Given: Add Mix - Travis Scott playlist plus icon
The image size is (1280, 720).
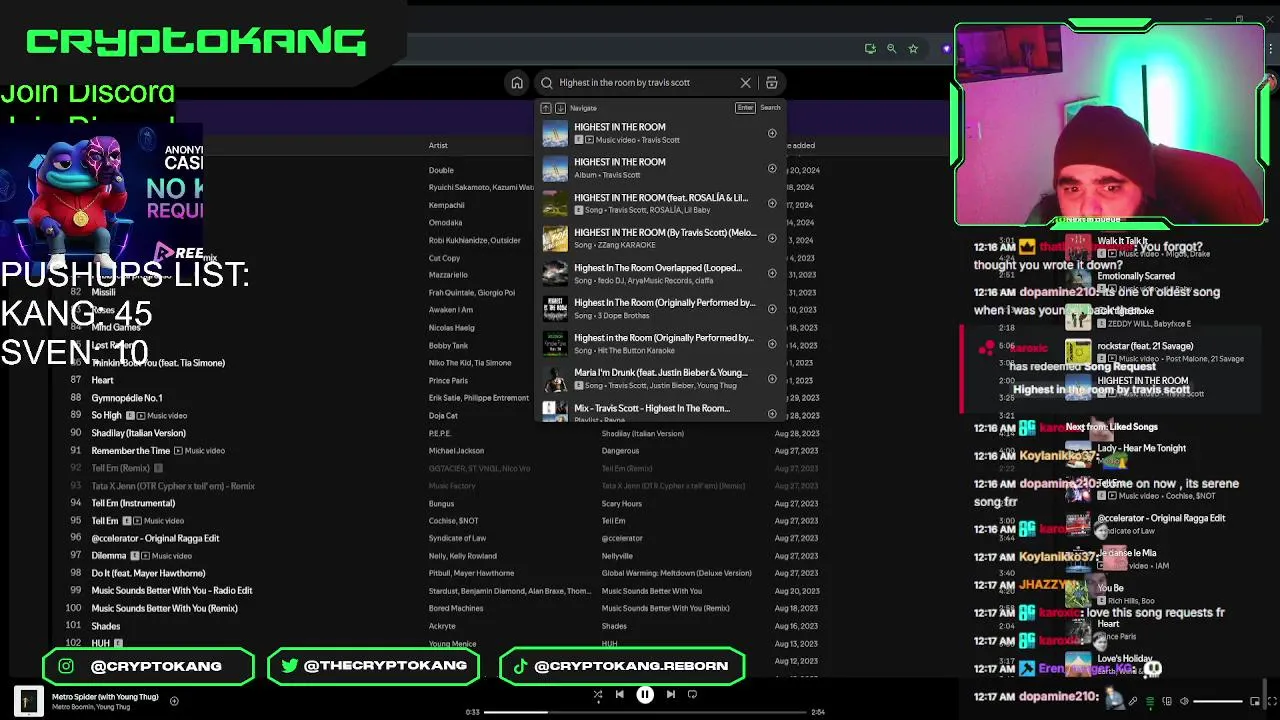Looking at the screenshot, I should (x=772, y=413).
